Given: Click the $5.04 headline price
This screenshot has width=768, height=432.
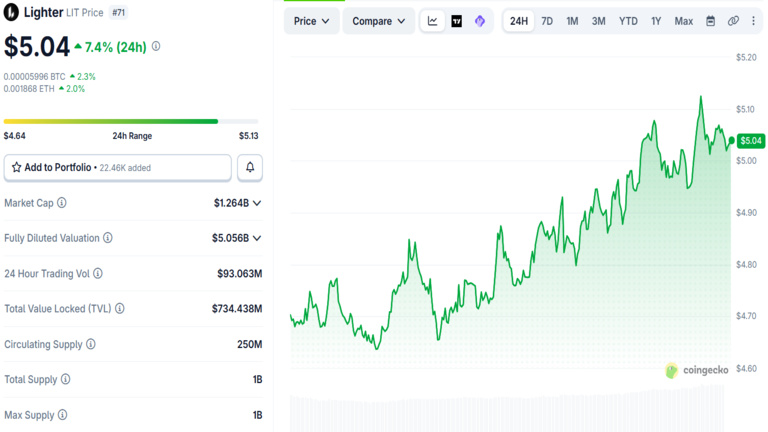Looking at the screenshot, I should pos(37,47).
